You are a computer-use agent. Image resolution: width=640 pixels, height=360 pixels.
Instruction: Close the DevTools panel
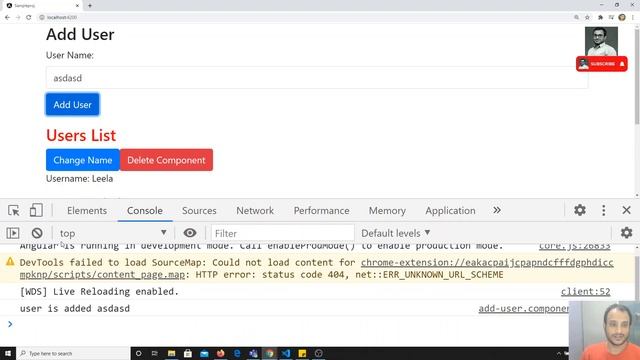627,210
